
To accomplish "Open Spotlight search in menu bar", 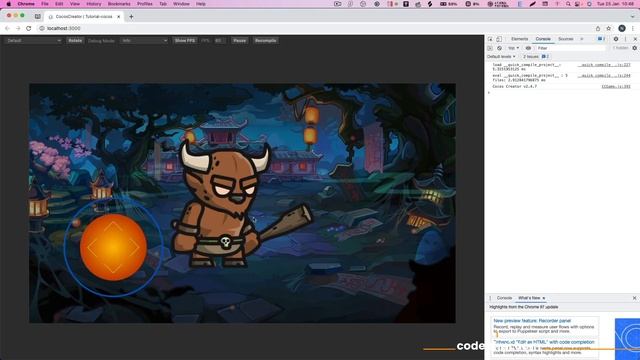I will [568, 4].
